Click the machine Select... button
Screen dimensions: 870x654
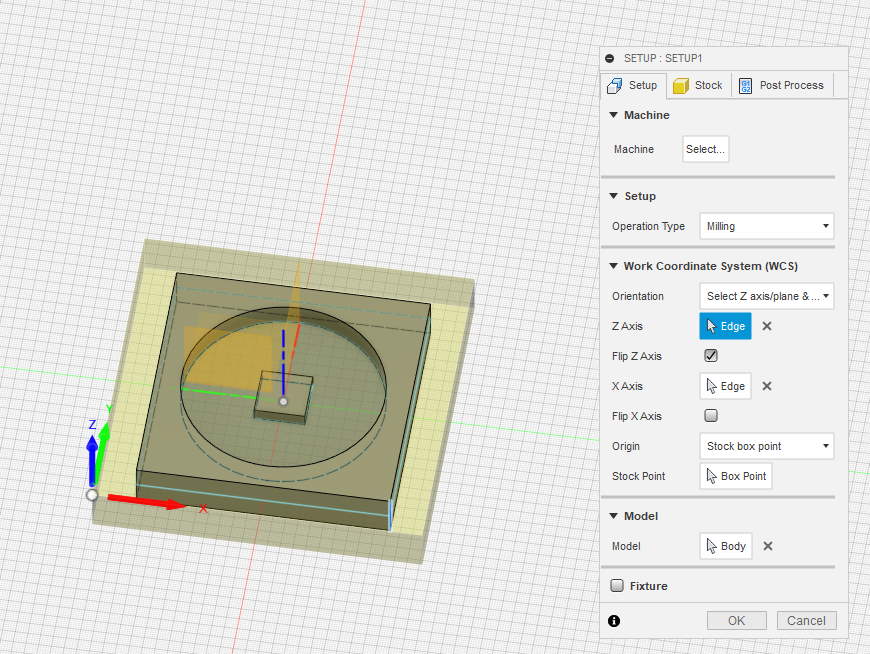(705, 149)
